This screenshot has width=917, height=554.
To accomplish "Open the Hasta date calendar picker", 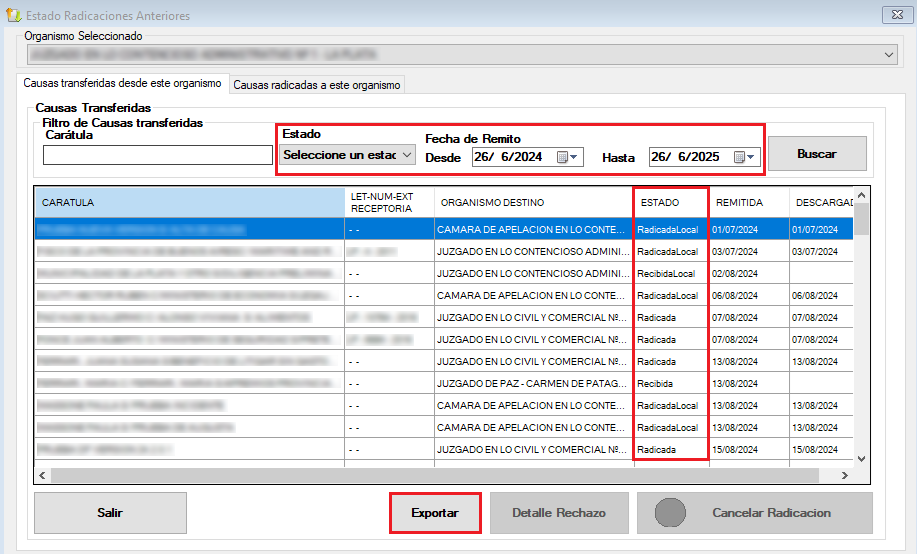I will (x=745, y=157).
